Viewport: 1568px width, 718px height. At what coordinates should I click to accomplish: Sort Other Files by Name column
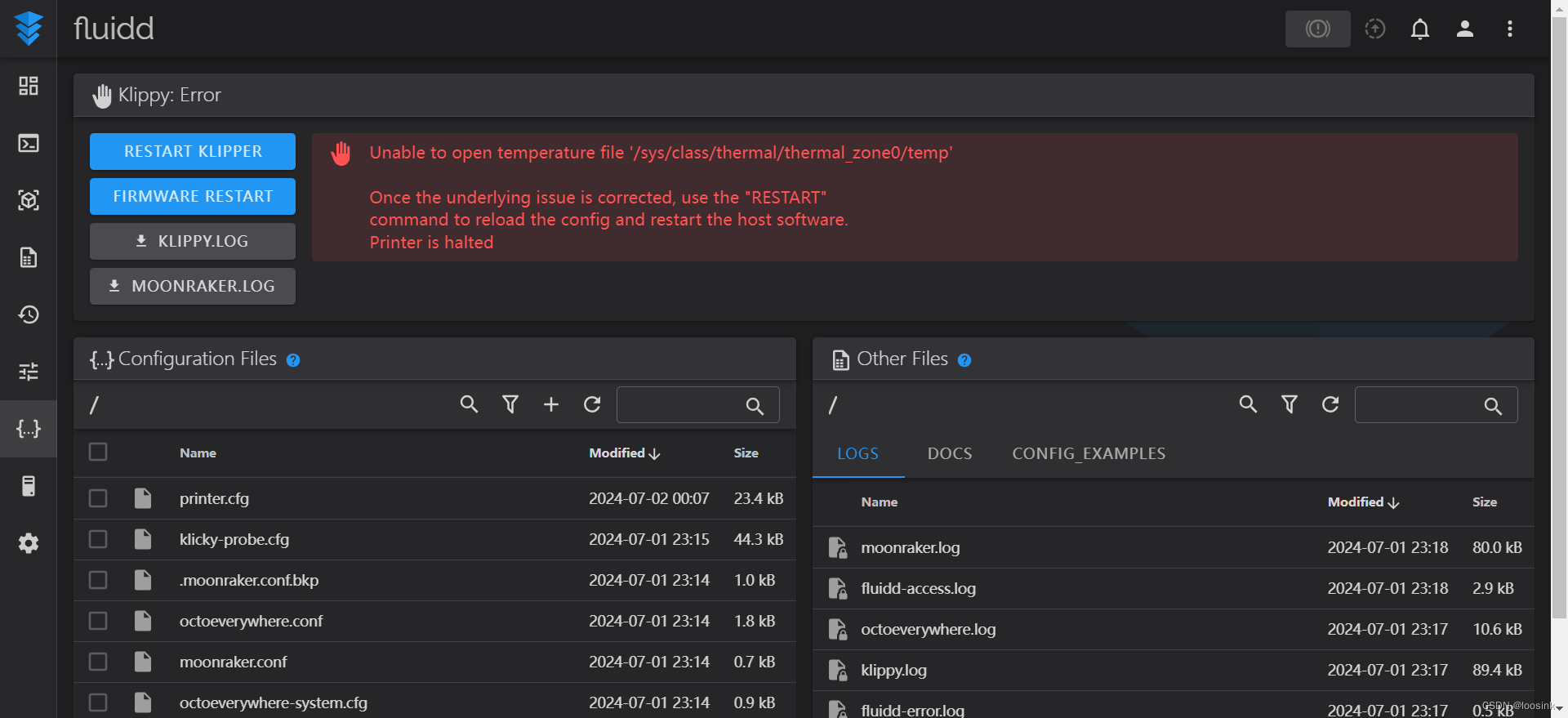[x=879, y=502]
